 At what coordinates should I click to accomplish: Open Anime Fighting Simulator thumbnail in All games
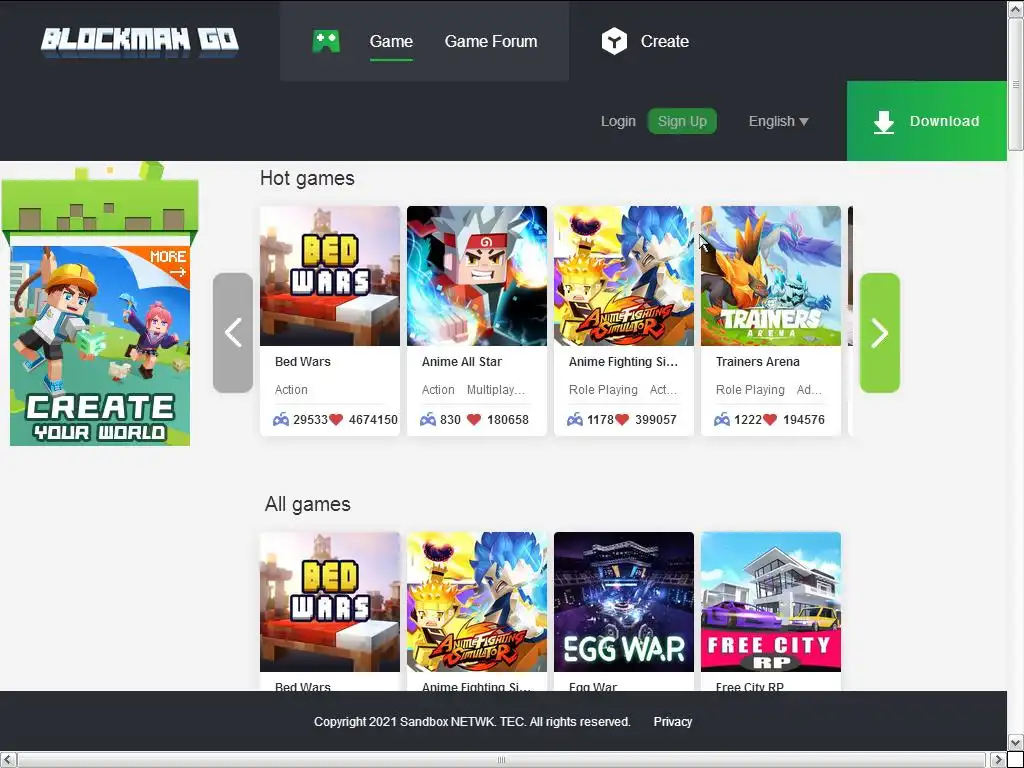click(x=477, y=601)
